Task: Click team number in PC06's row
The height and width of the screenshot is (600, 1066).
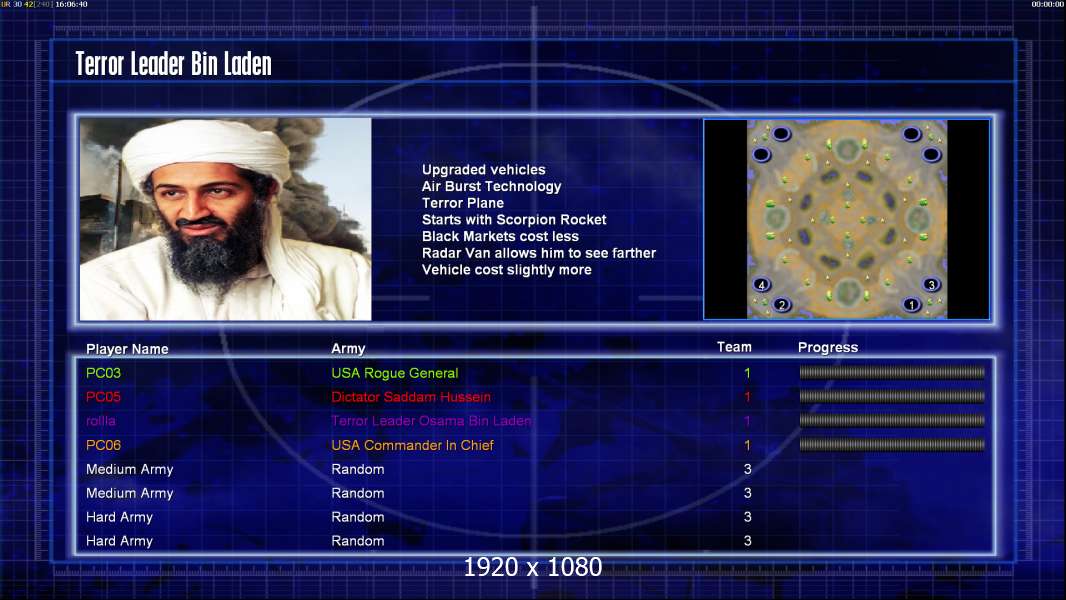Action: [747, 445]
